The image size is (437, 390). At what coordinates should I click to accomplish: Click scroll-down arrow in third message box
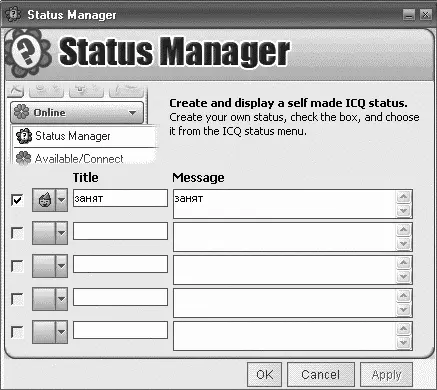coord(403,277)
